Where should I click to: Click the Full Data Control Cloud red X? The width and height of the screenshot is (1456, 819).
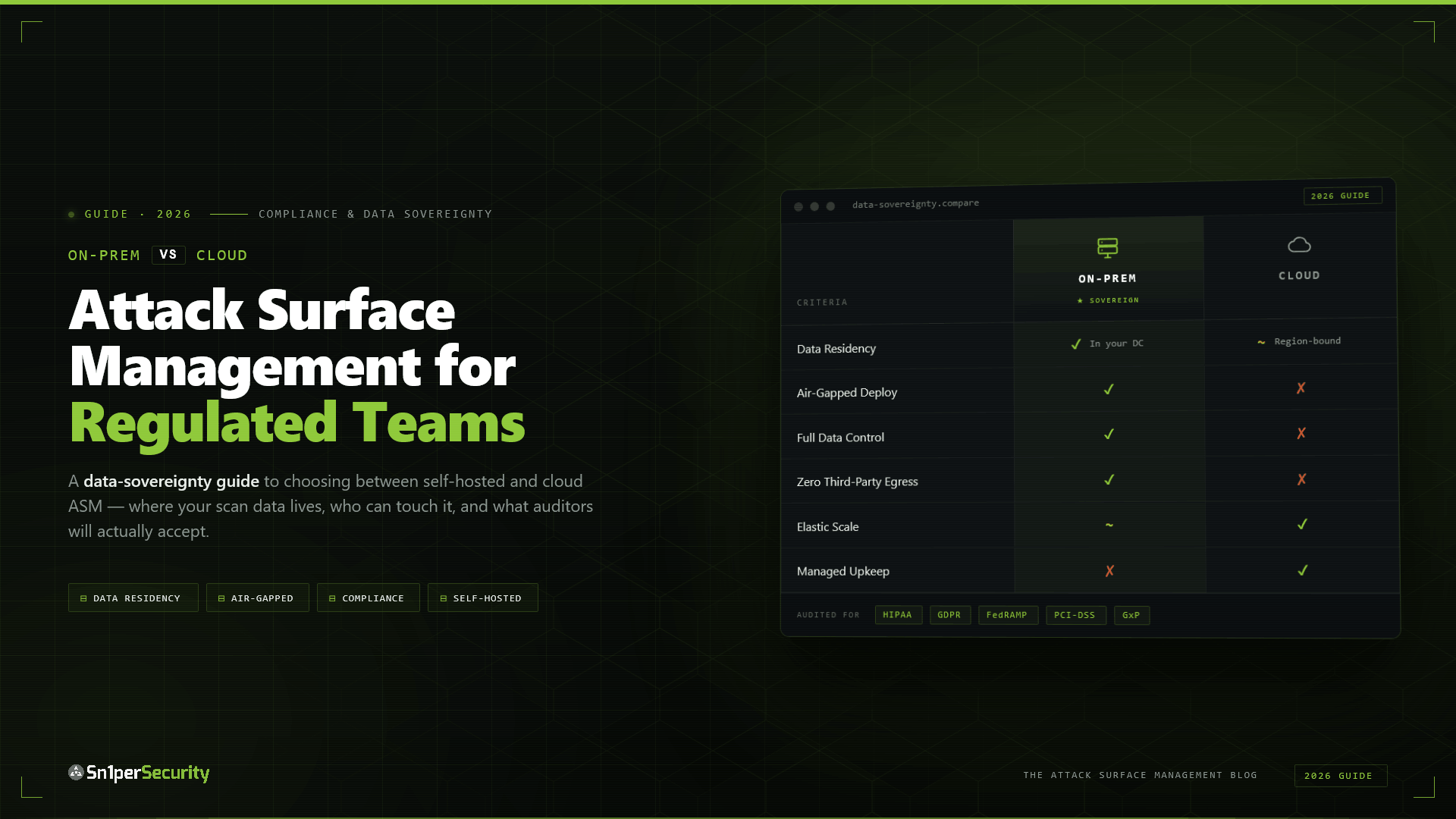tap(1301, 433)
